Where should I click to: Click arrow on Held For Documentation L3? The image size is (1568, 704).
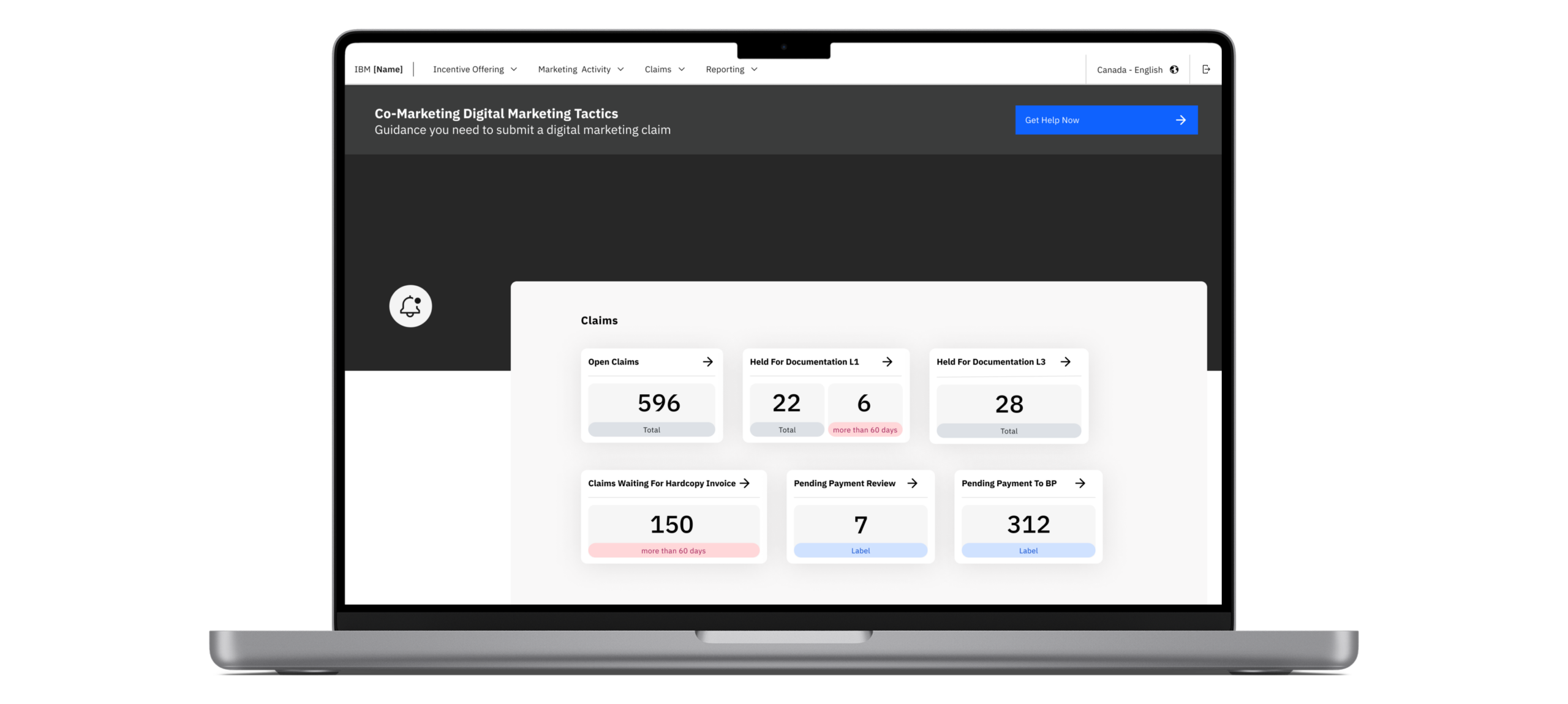click(1065, 362)
